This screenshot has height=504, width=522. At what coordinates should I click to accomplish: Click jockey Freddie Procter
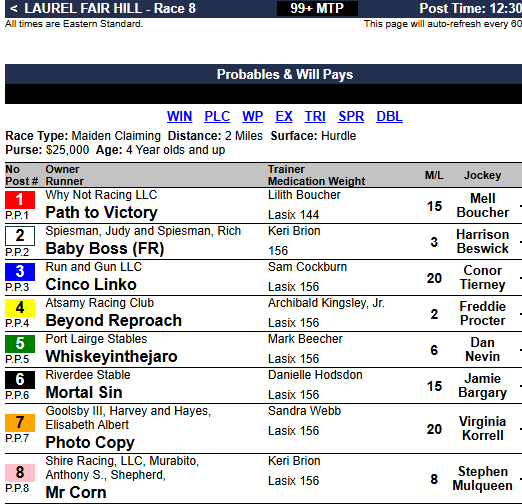pyautogui.click(x=483, y=314)
